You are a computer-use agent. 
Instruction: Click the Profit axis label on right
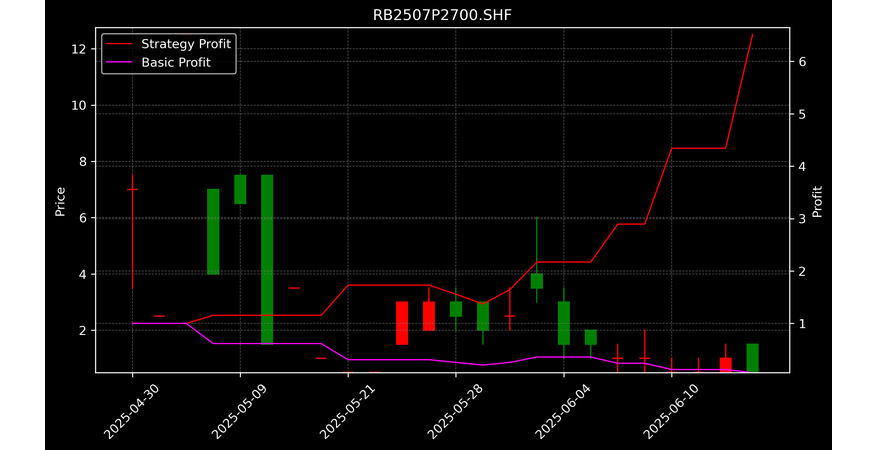(817, 201)
